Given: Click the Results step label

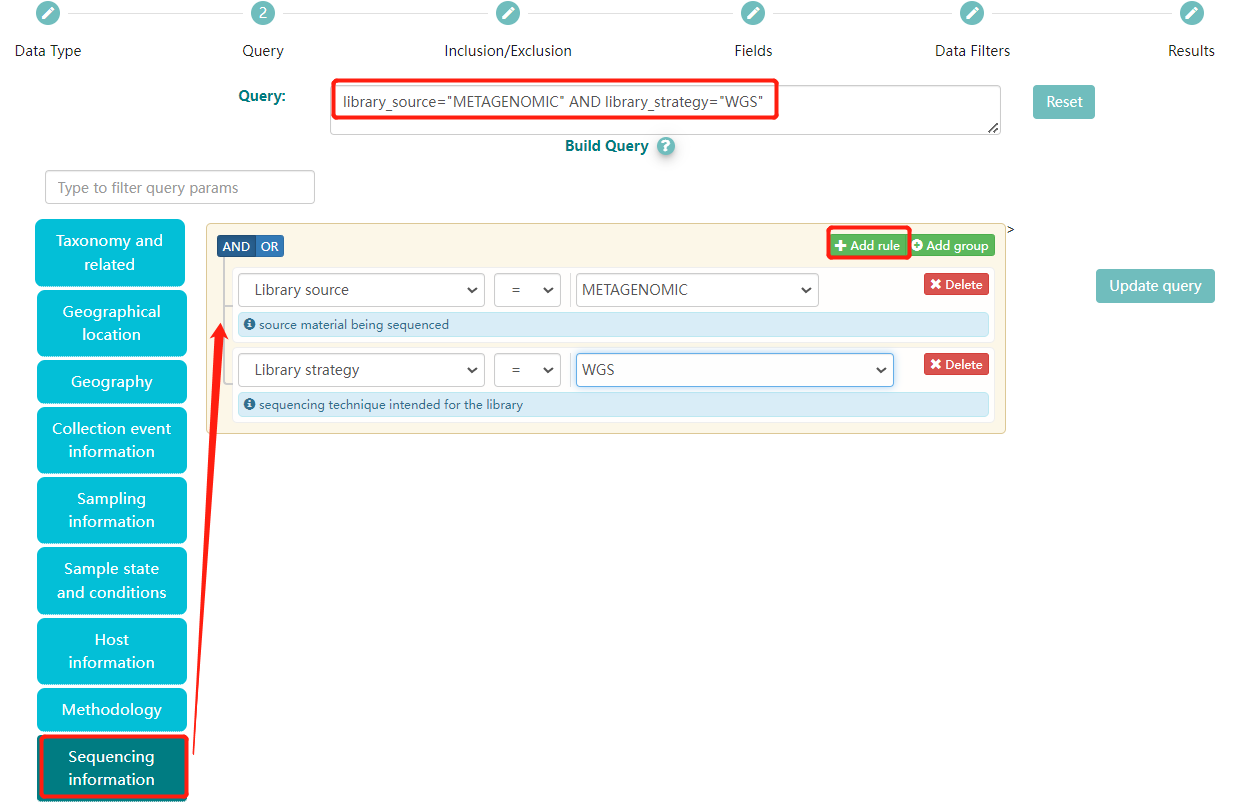Looking at the screenshot, I should click(1191, 51).
